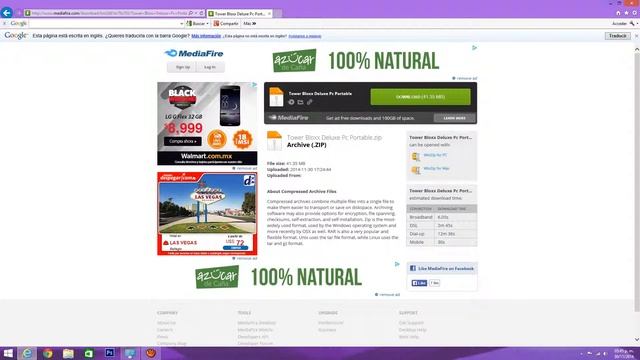Open File Explorer from the taskbar

pyautogui.click(x=68, y=353)
